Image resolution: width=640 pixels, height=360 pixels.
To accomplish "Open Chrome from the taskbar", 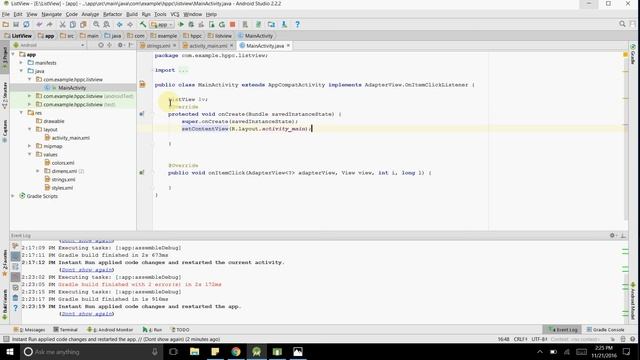I will tap(236, 351).
